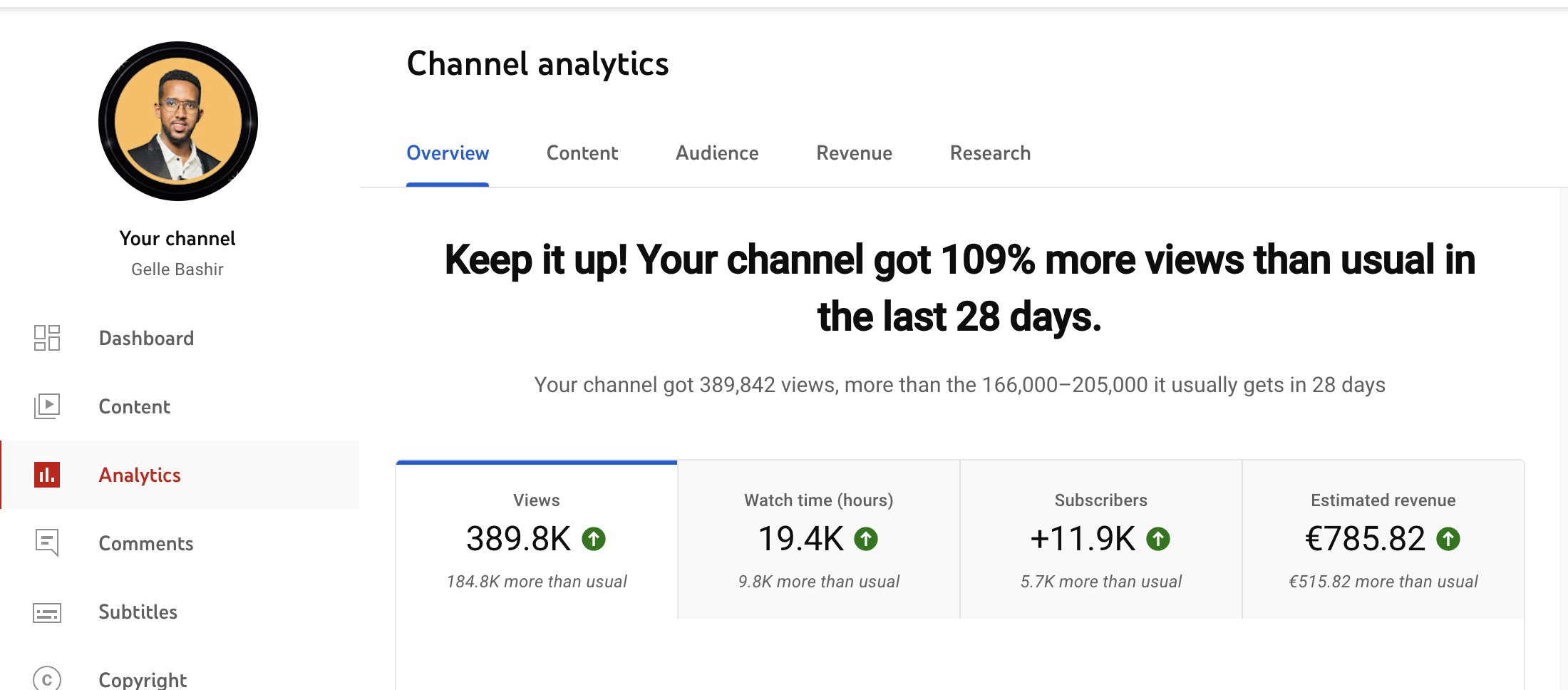Click green up arrow beside Estimated revenue

click(1448, 539)
